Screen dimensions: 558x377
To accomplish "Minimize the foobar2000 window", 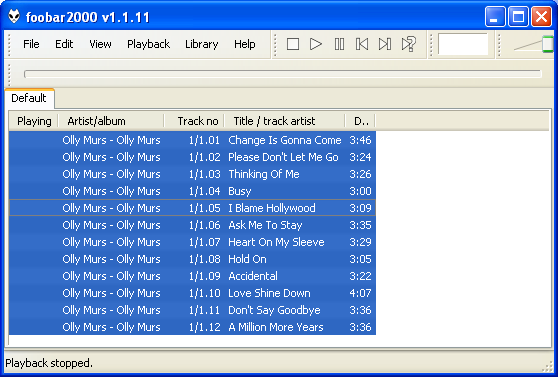I will pos(495,17).
